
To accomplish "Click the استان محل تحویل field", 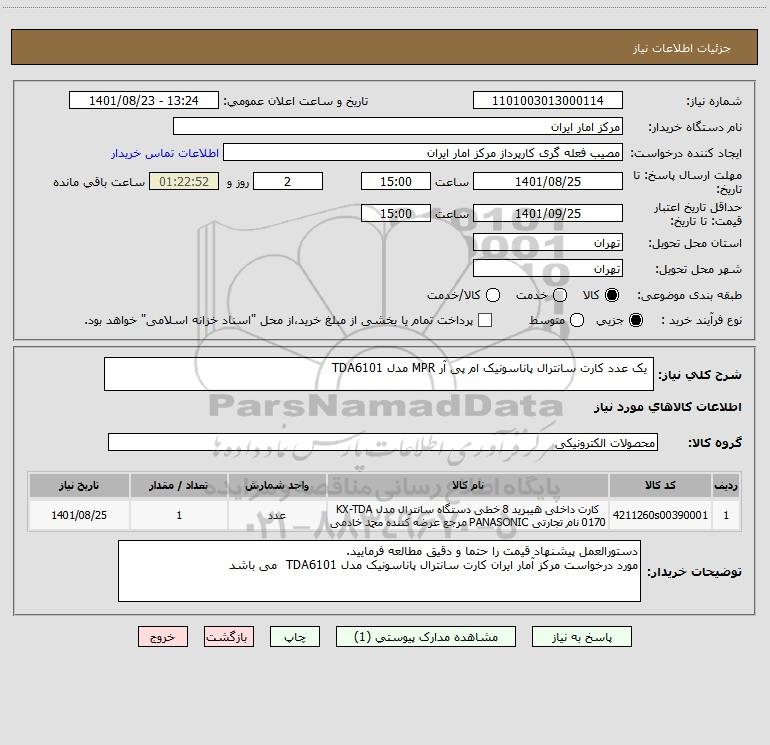I will (548, 242).
